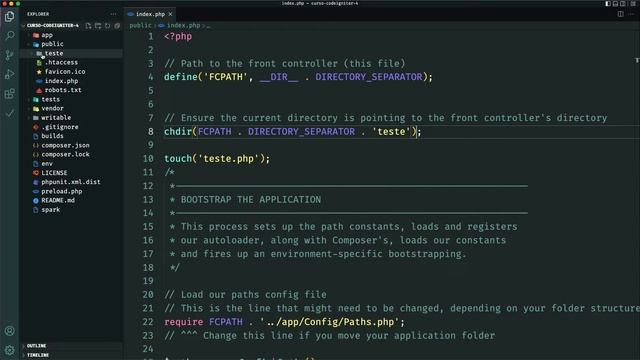Toggle secondary sidebar layout icon
This screenshot has width=640, height=360.
622,3
